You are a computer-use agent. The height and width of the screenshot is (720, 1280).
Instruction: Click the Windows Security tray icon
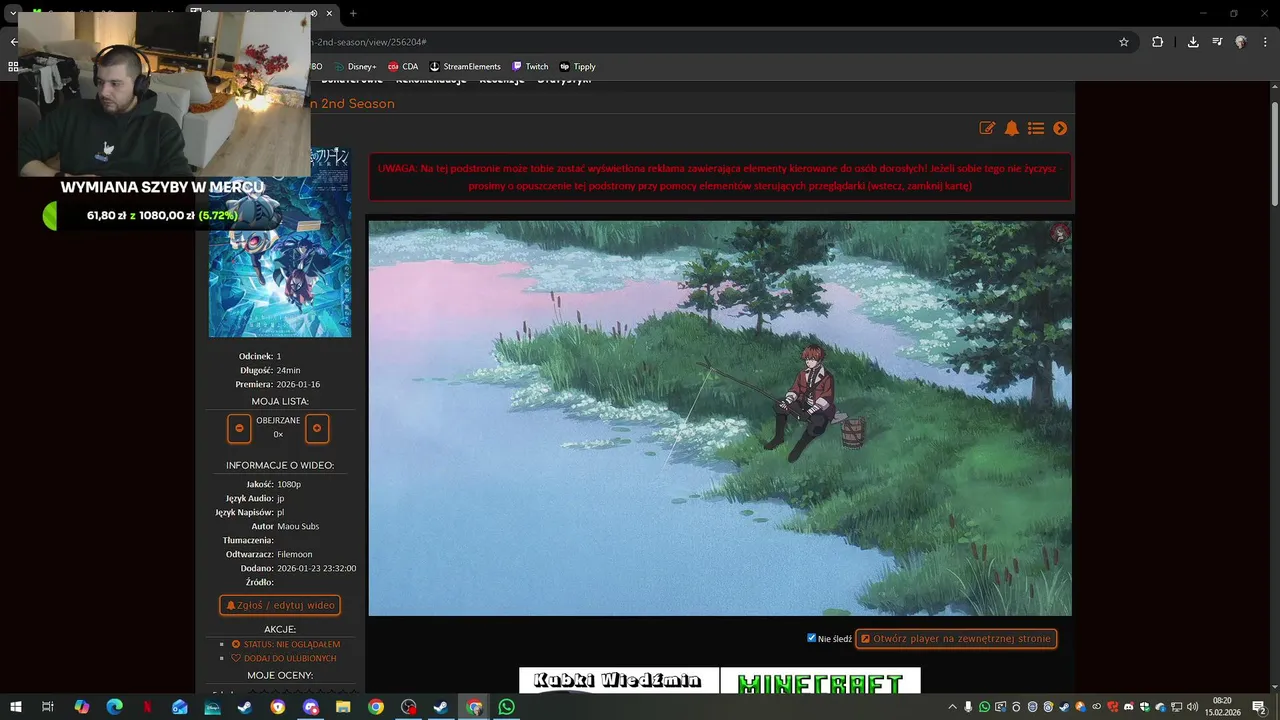tap(1145, 707)
